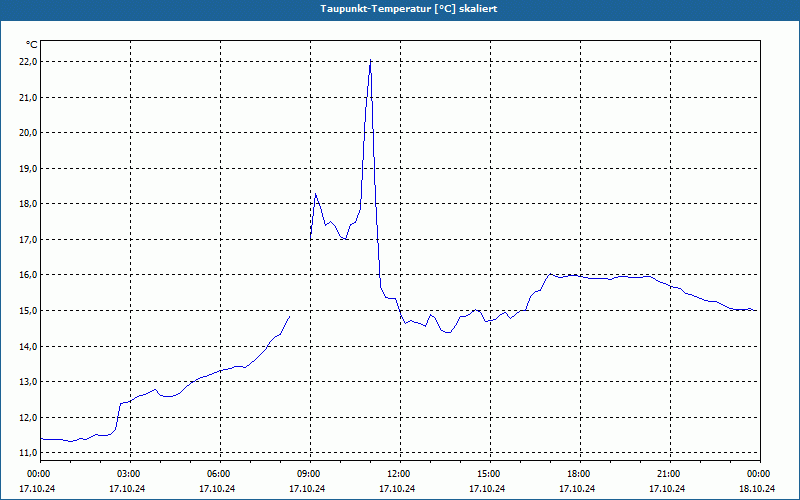Click the 06:00 time label
This screenshot has width=800, height=500.
click(218, 474)
